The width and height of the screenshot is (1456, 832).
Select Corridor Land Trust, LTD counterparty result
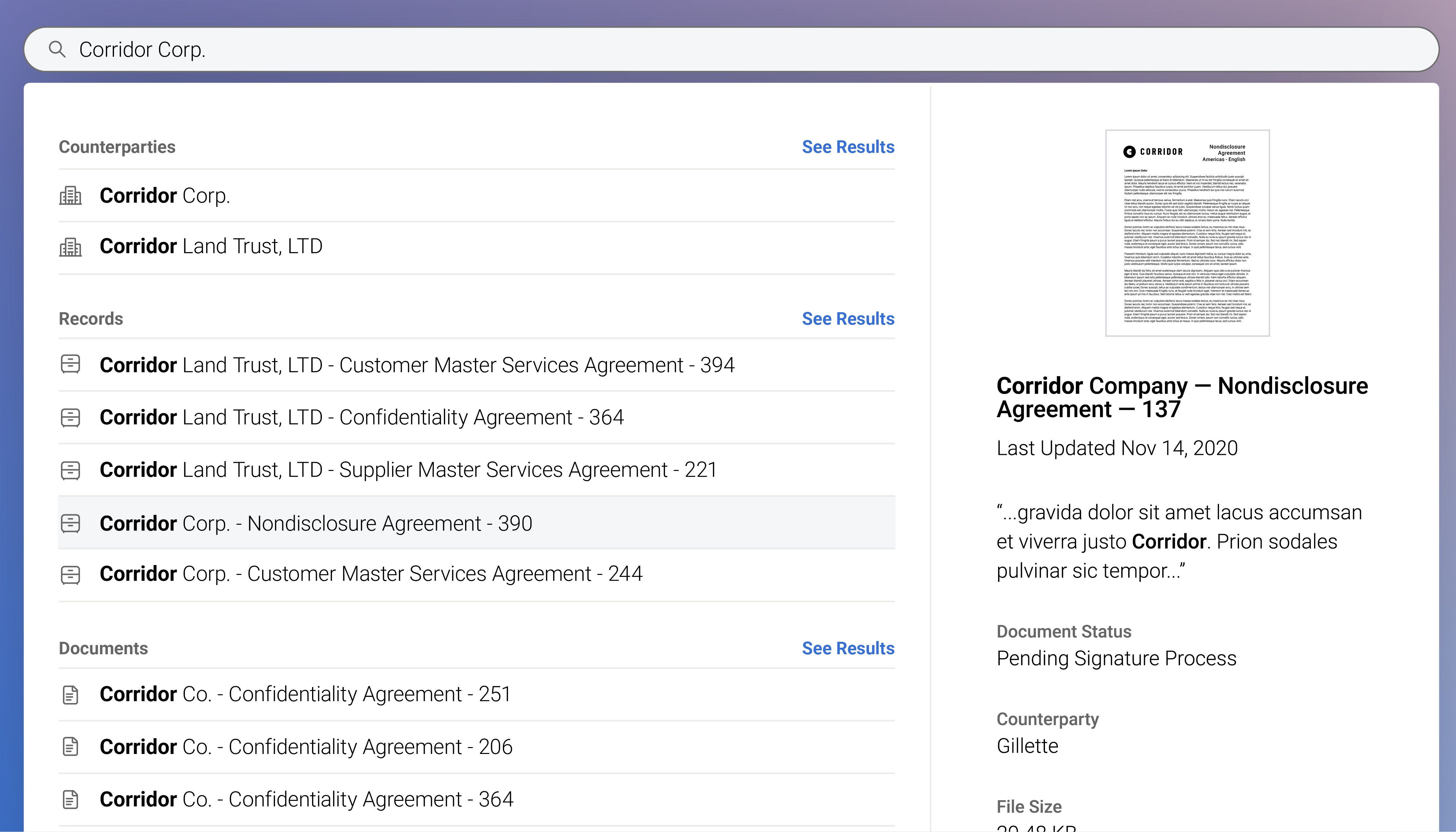(211, 247)
